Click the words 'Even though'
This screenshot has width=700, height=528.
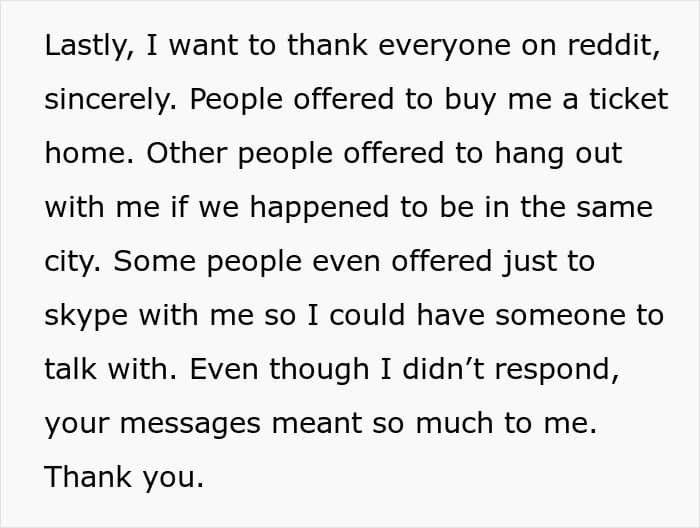279,370
